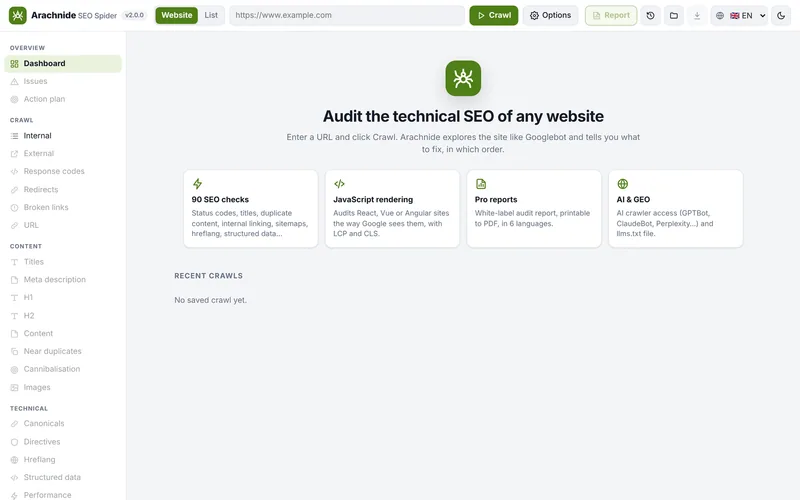The width and height of the screenshot is (800, 500).
Task: Open the Options settings button
Action: pos(551,15)
